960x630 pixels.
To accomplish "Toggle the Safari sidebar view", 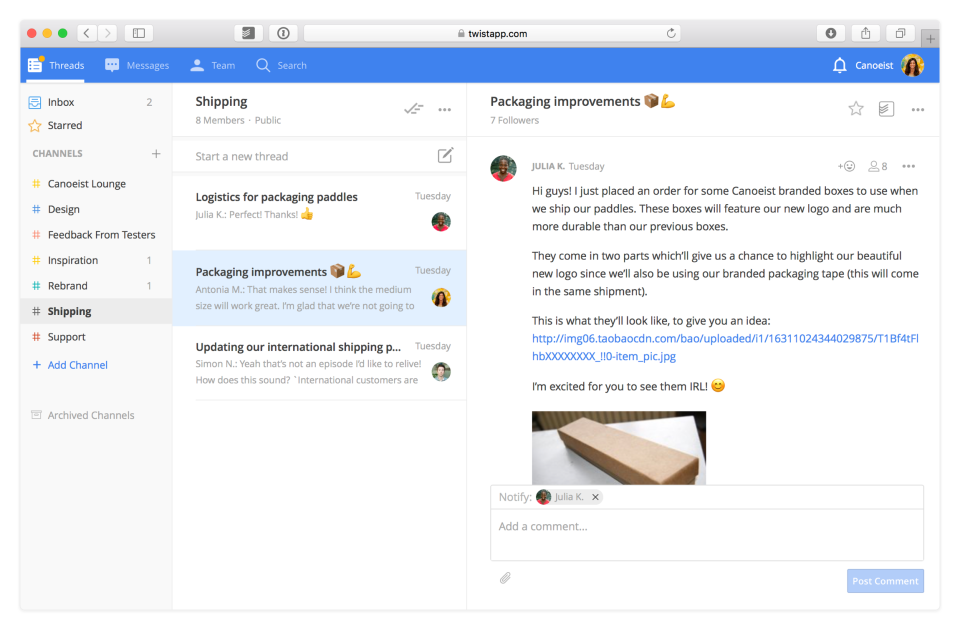I will click(x=138, y=33).
